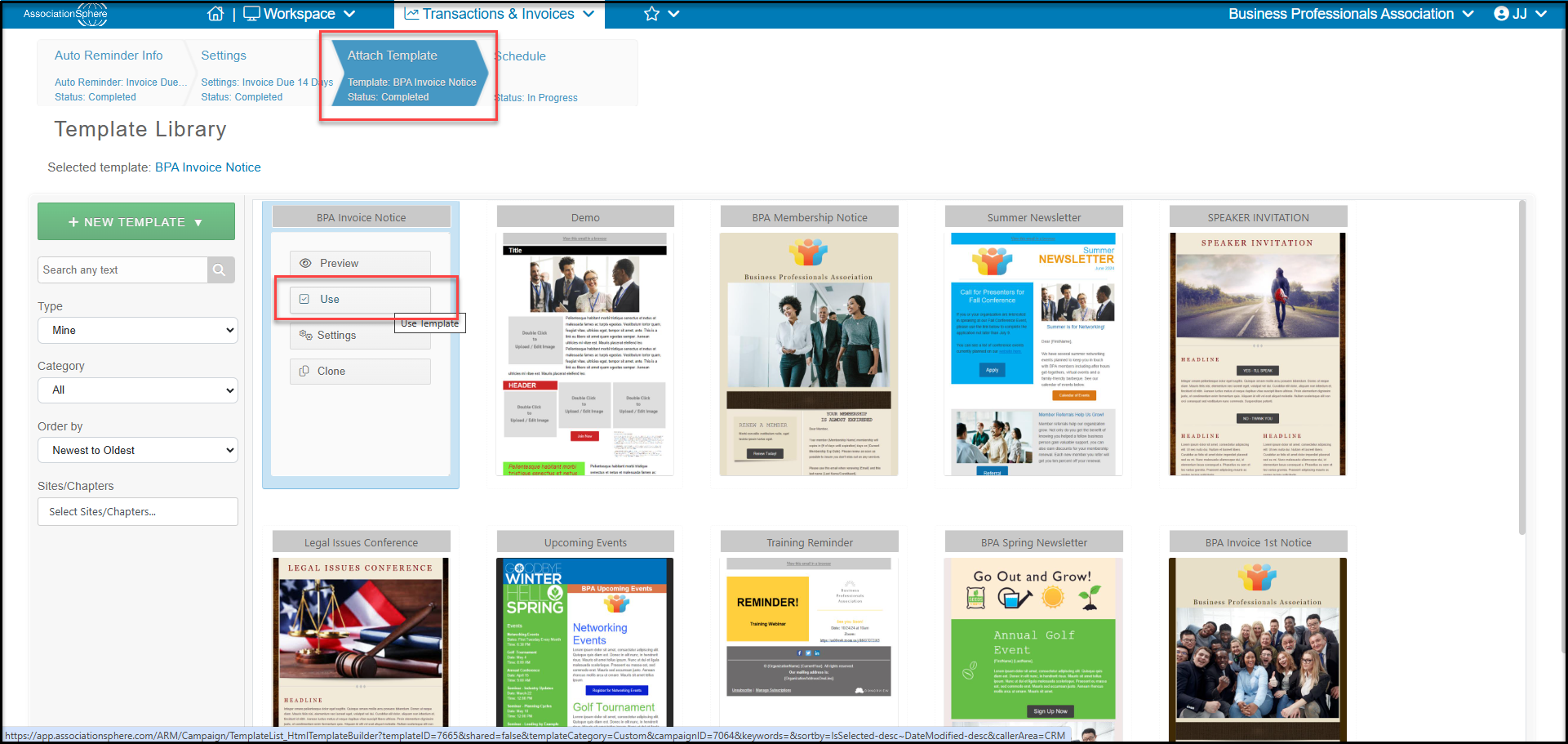Click the Training Reminder title label
The width and height of the screenshot is (1568, 744).
pyautogui.click(x=810, y=542)
